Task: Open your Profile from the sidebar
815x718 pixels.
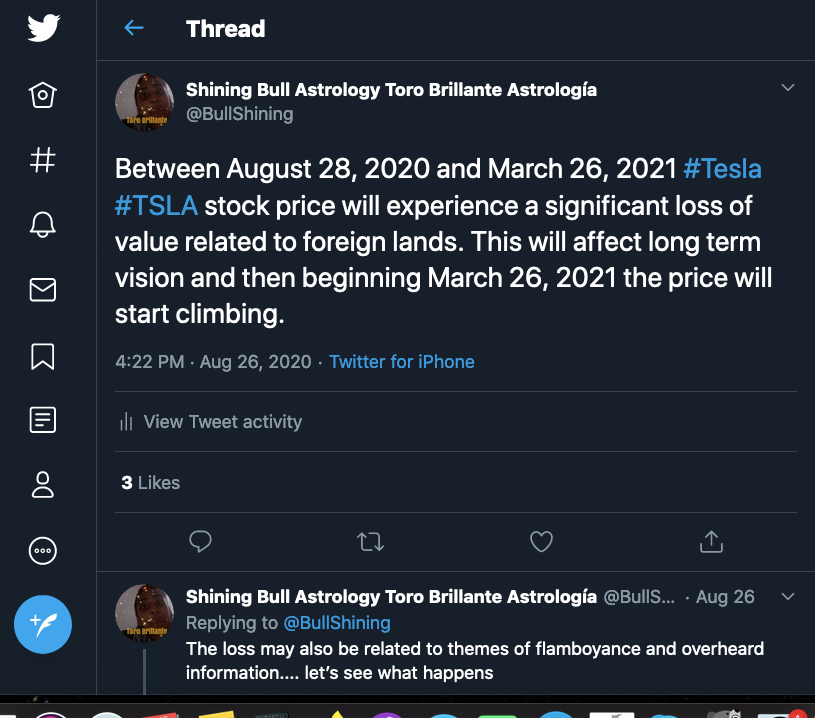Action: coord(42,485)
